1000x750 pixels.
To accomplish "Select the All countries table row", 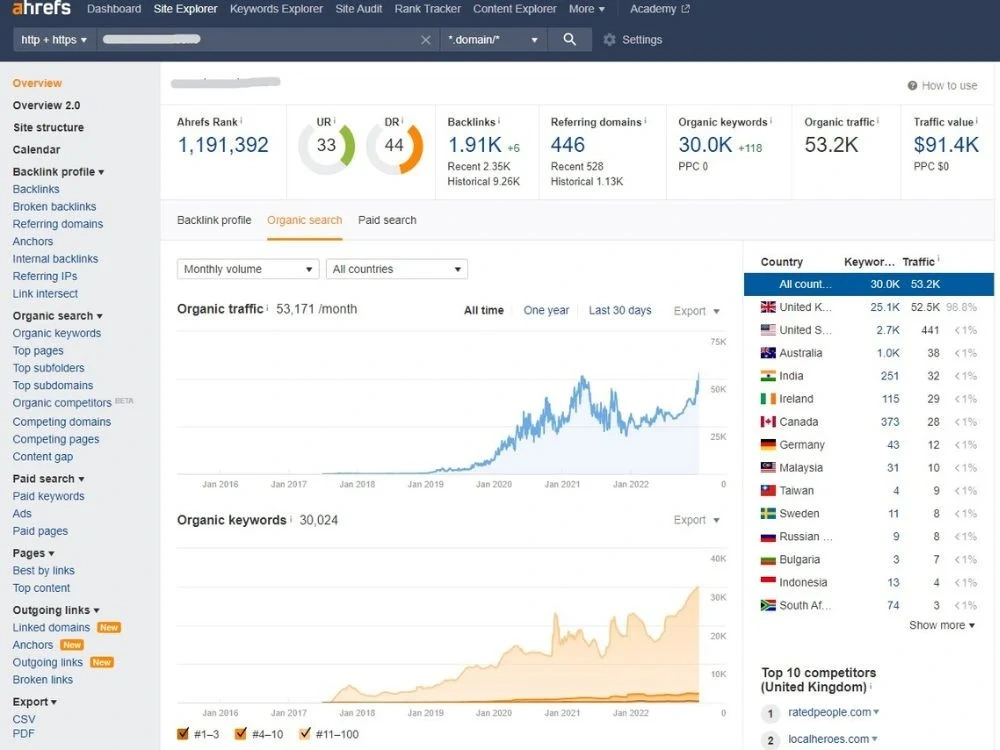I will click(x=869, y=284).
